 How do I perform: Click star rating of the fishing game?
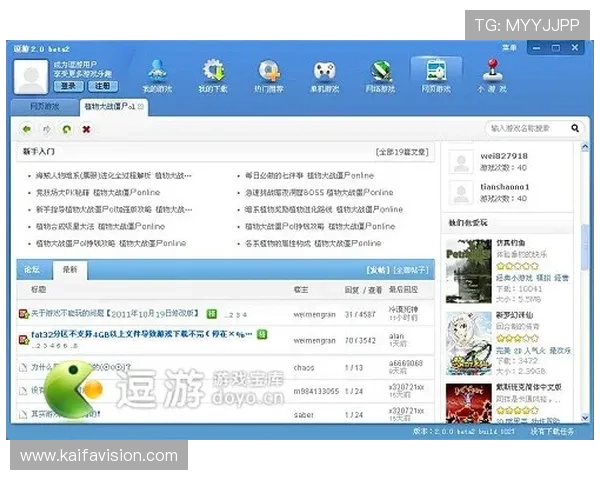(x=517, y=266)
